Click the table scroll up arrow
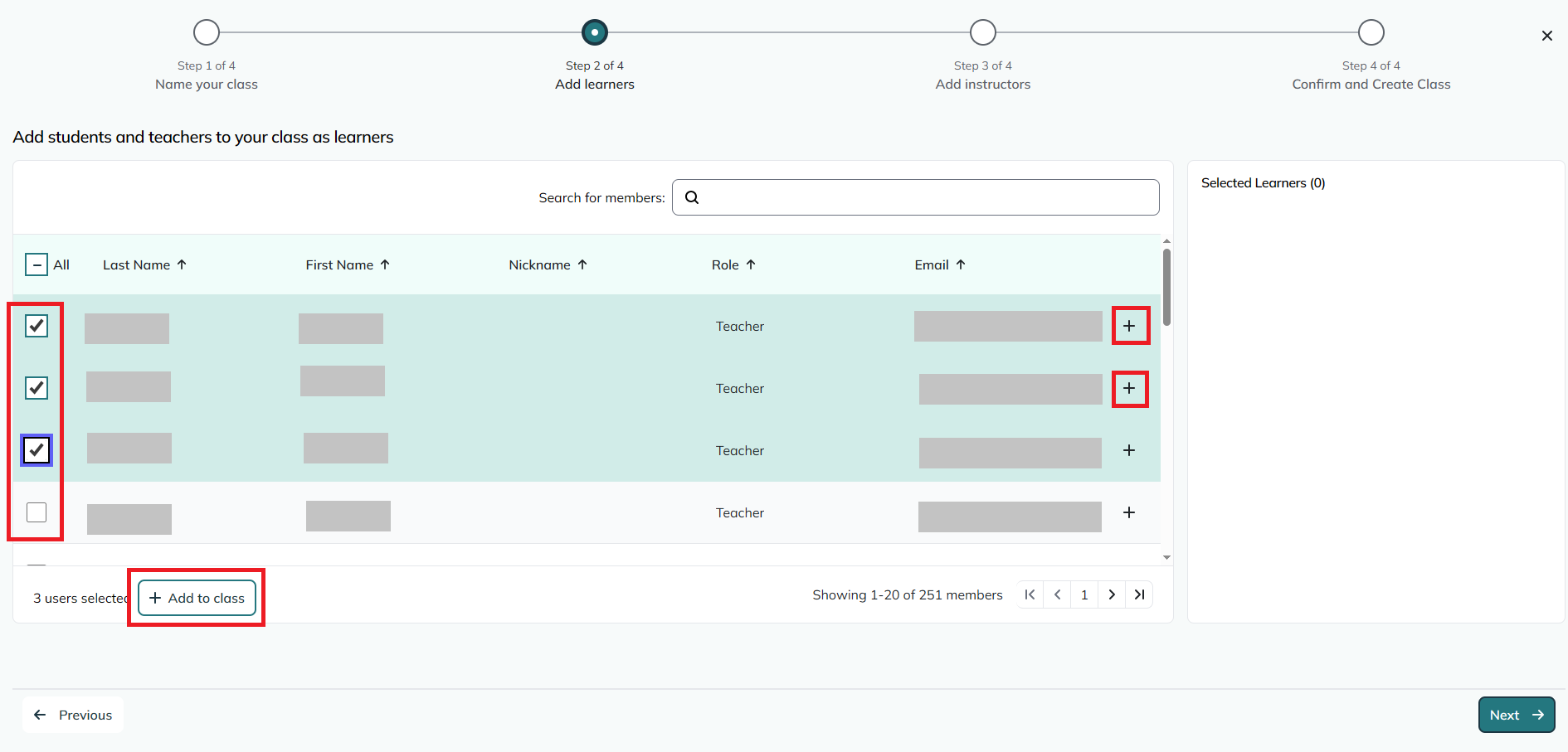1568x752 pixels. [1166, 241]
